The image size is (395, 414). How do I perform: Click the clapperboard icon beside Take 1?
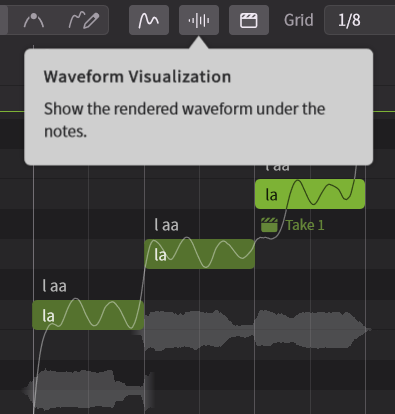click(x=269, y=225)
